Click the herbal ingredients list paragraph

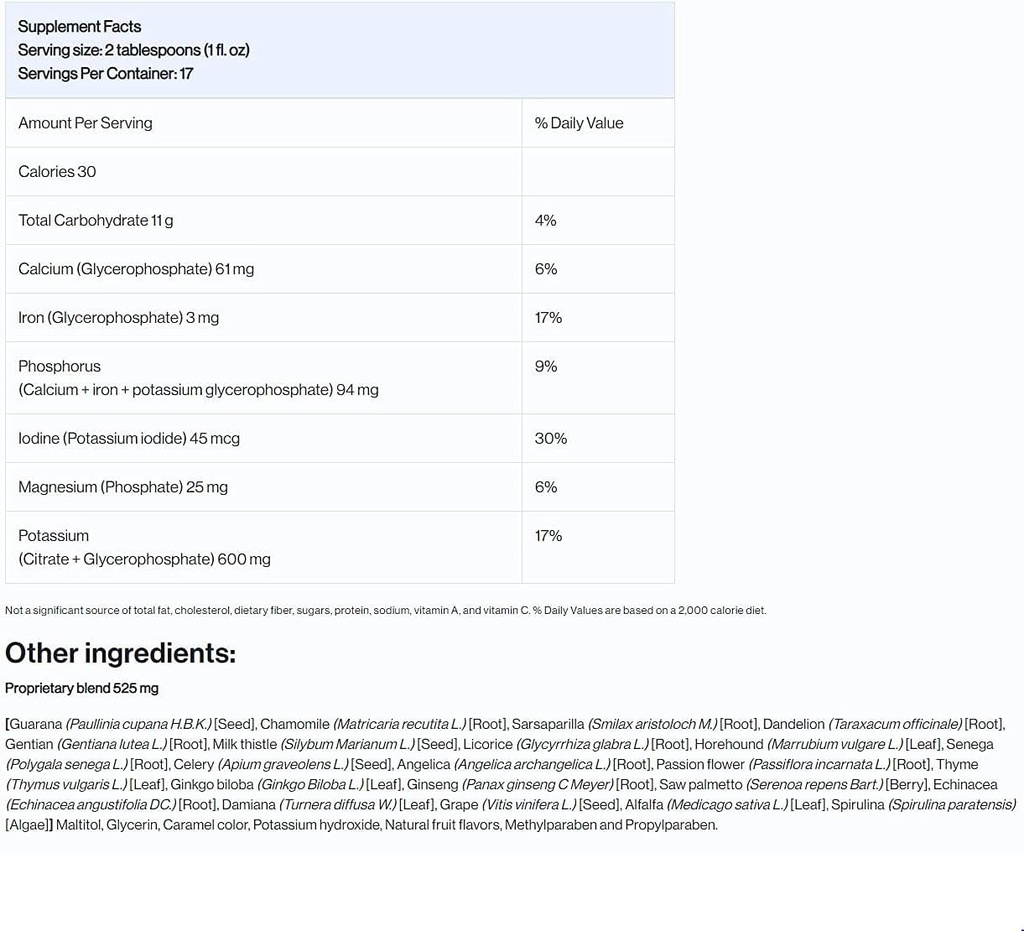click(x=510, y=774)
